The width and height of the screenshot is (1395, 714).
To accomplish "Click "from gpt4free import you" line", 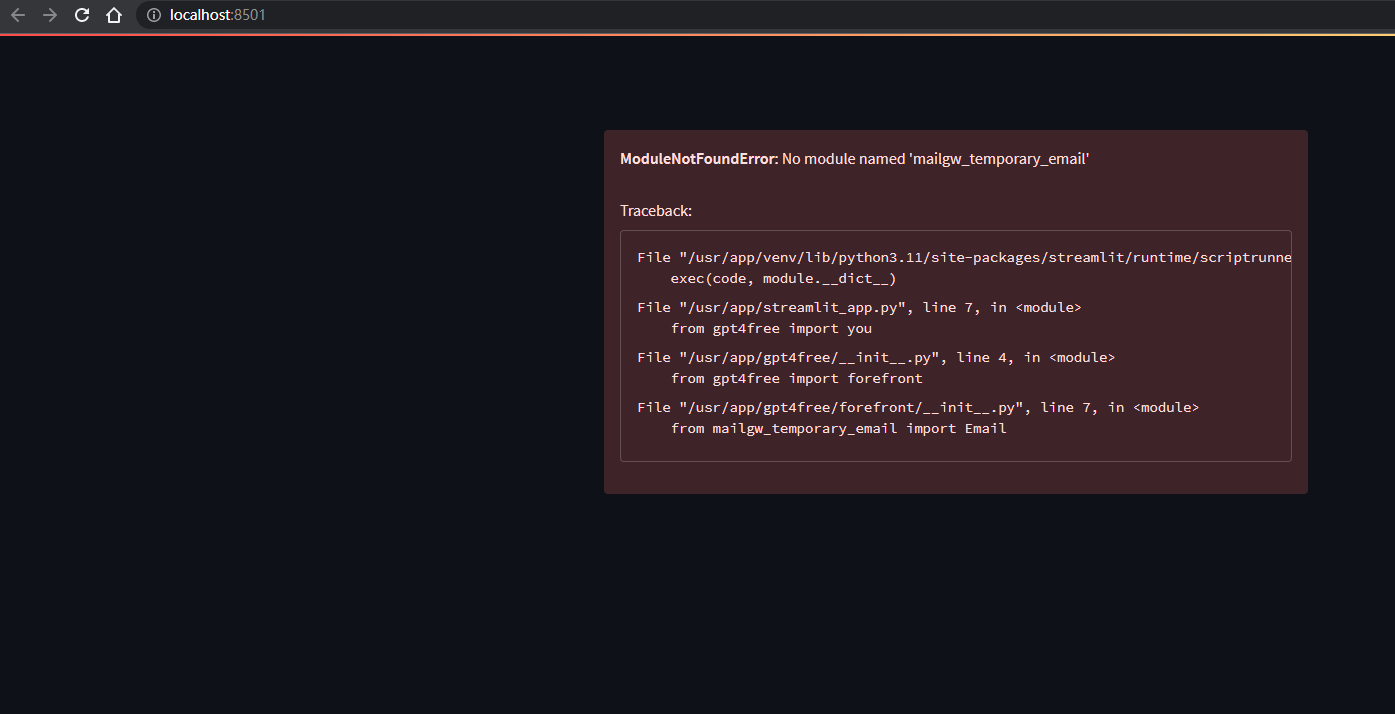I will pos(771,328).
